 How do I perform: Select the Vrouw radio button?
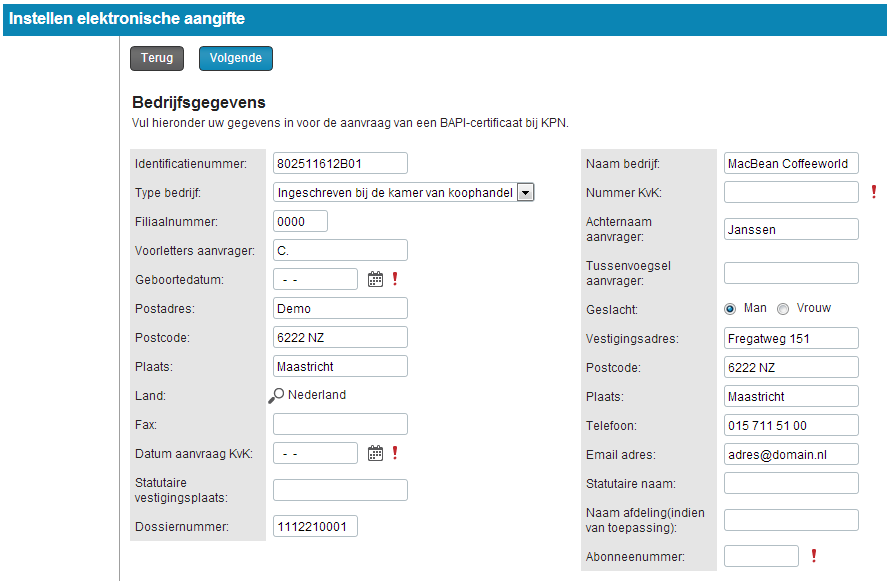pos(783,309)
